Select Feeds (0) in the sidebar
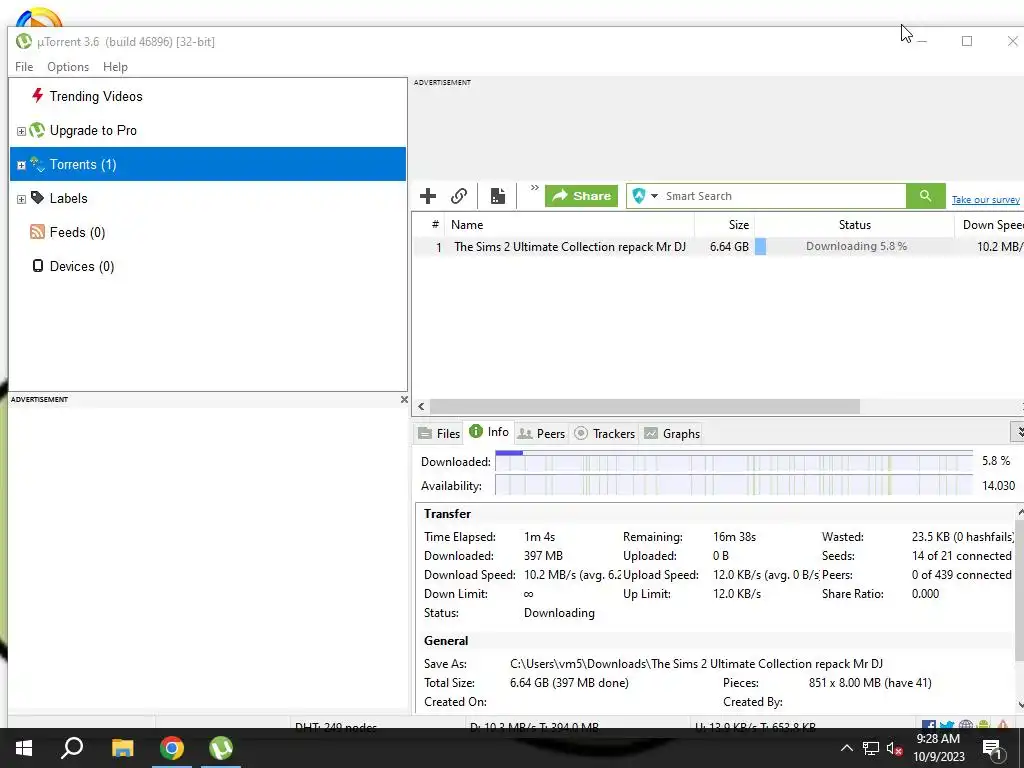1024x768 pixels. point(77,232)
